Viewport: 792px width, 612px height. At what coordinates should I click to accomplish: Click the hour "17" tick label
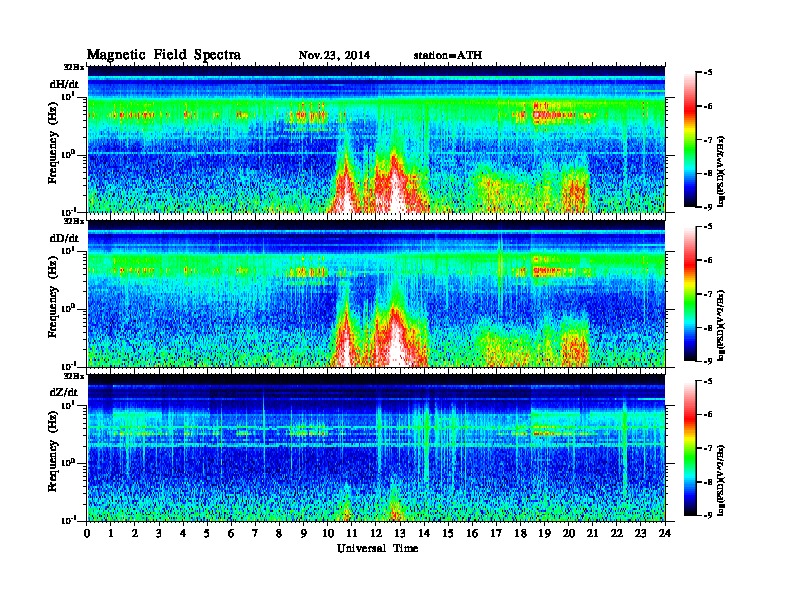pyautogui.click(x=496, y=534)
